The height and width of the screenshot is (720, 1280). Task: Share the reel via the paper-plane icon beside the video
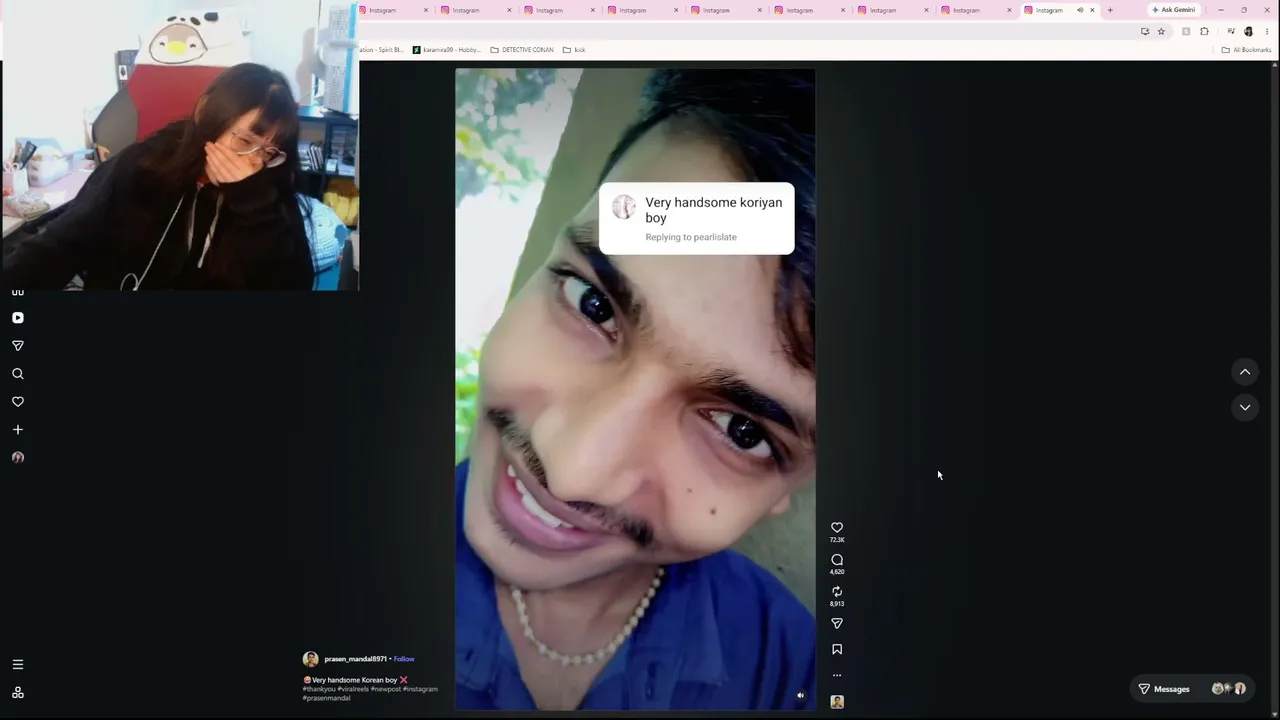837,624
